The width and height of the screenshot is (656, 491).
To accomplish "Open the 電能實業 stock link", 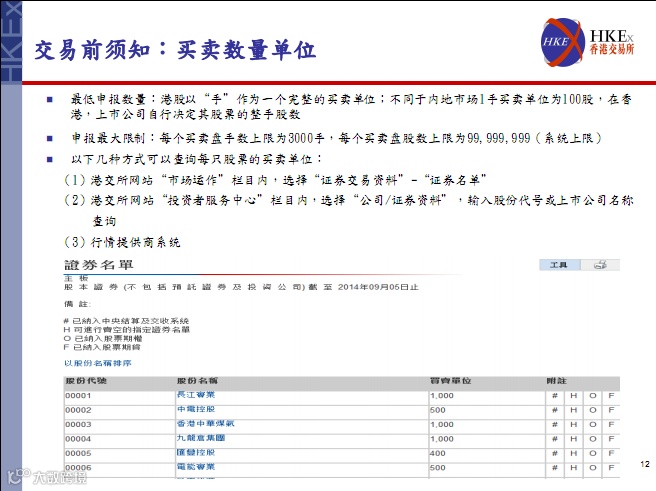I will [196, 466].
